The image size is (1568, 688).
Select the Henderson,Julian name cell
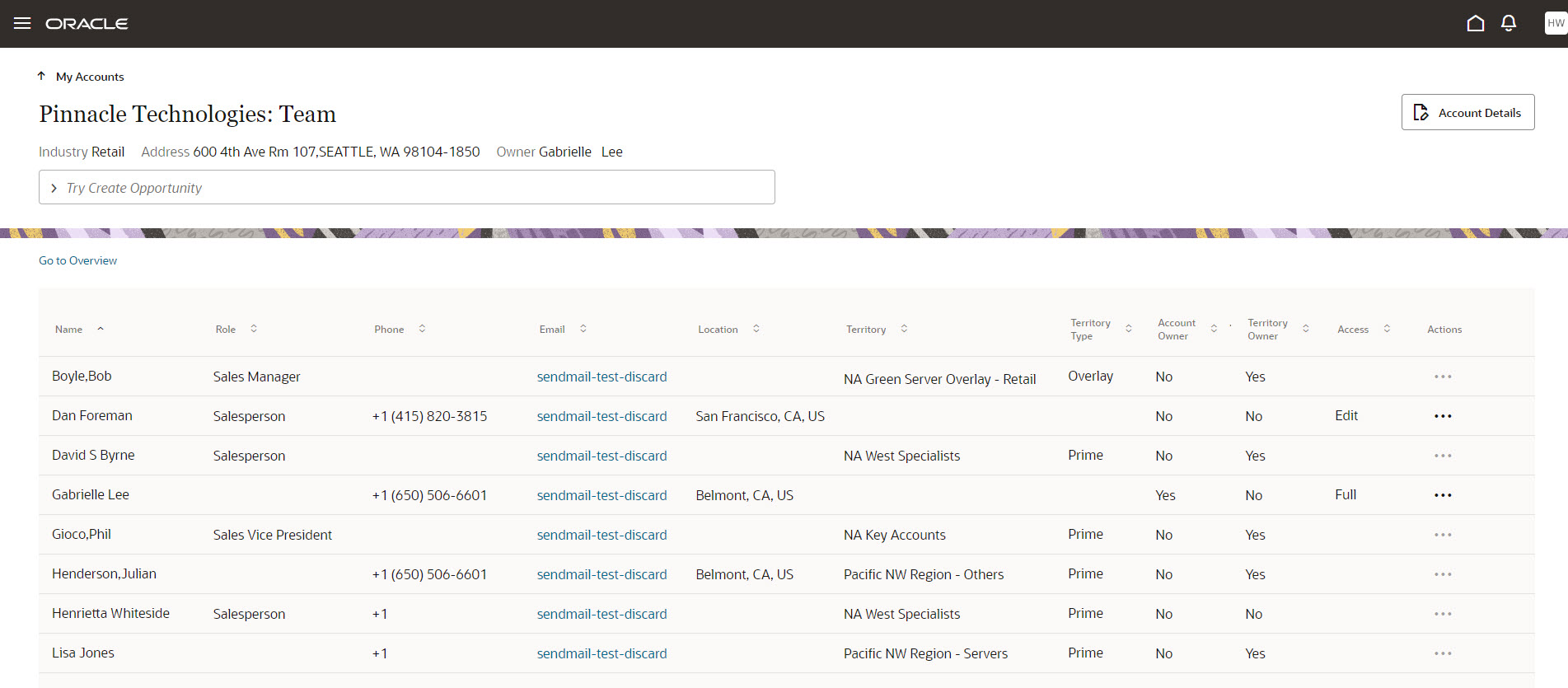pyautogui.click(x=104, y=573)
